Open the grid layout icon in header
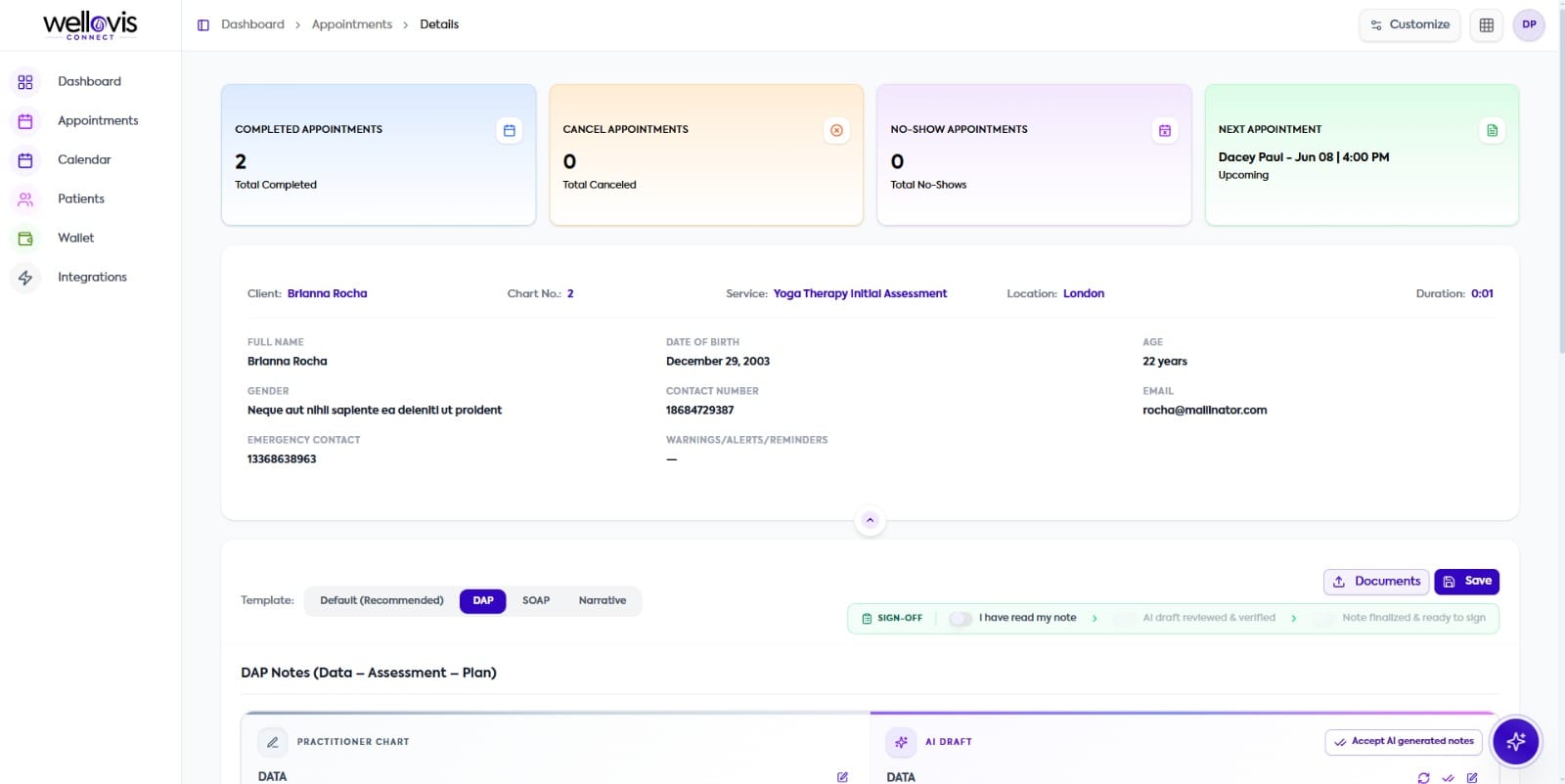Image resolution: width=1565 pixels, height=784 pixels. pyautogui.click(x=1487, y=25)
